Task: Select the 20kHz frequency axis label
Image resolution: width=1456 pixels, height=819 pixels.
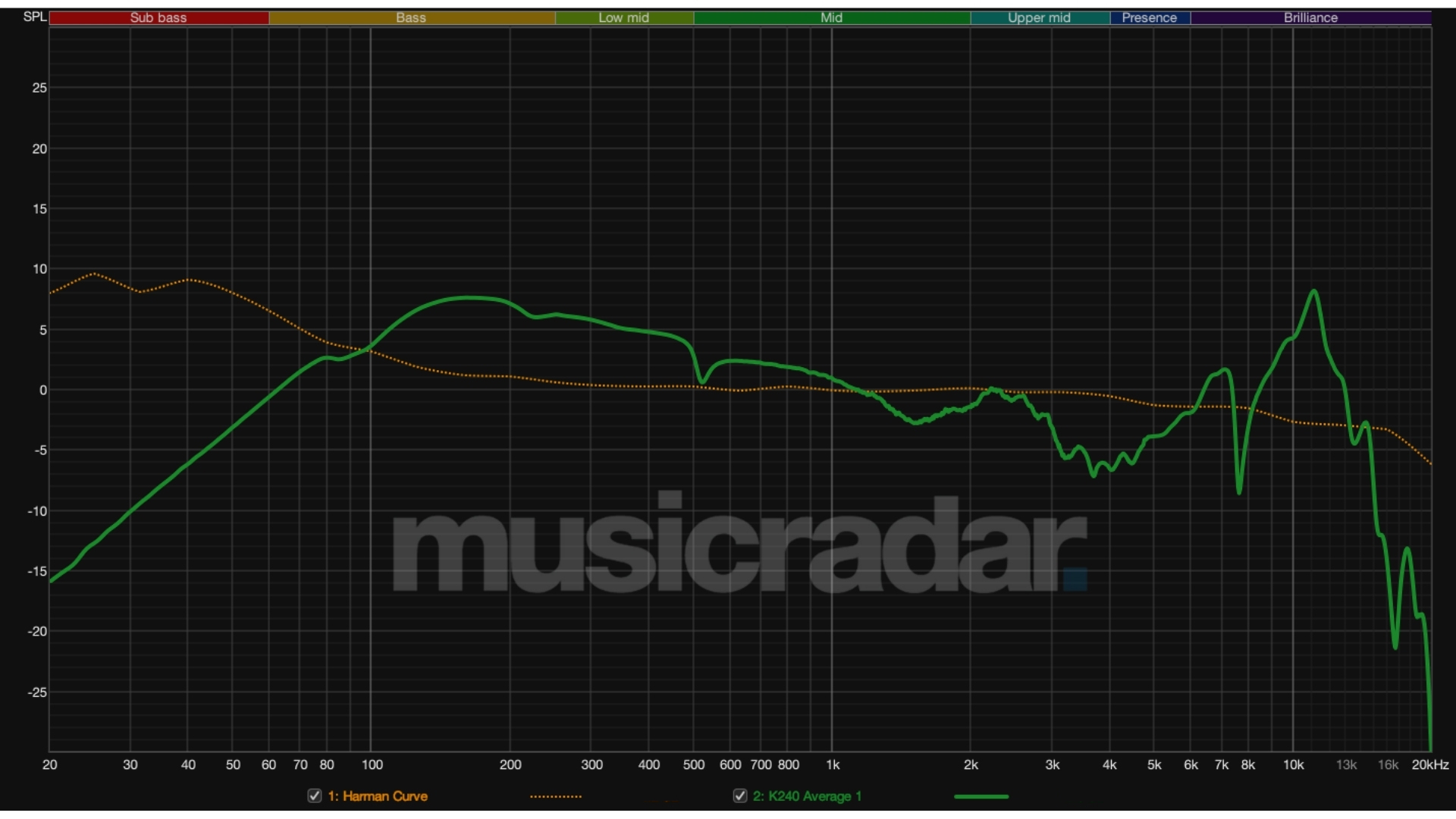Action: point(1429,765)
